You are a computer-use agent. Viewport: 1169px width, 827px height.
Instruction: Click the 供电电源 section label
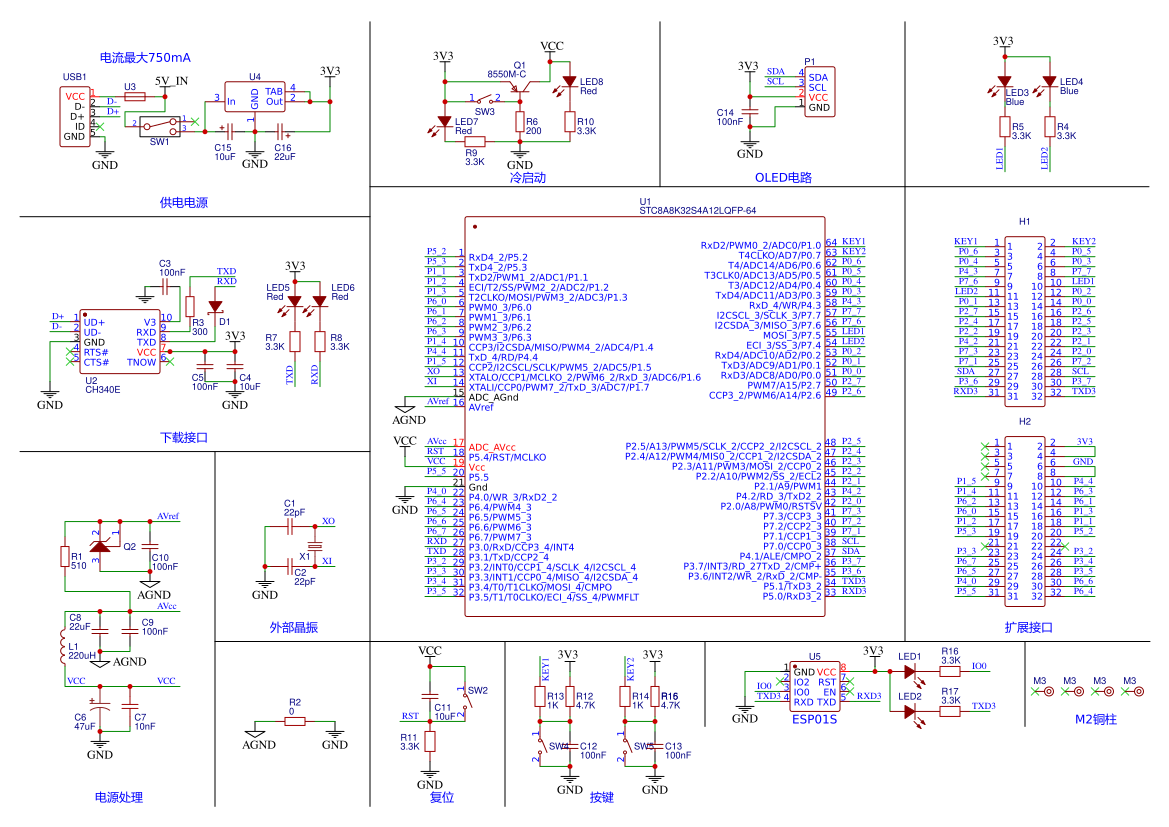point(183,202)
